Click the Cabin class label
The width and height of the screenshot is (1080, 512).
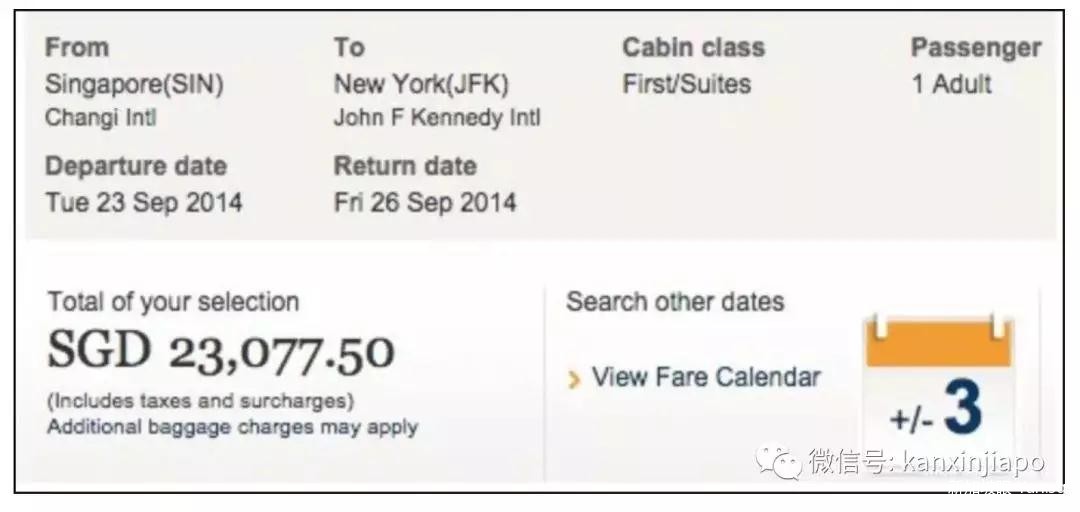(x=693, y=48)
